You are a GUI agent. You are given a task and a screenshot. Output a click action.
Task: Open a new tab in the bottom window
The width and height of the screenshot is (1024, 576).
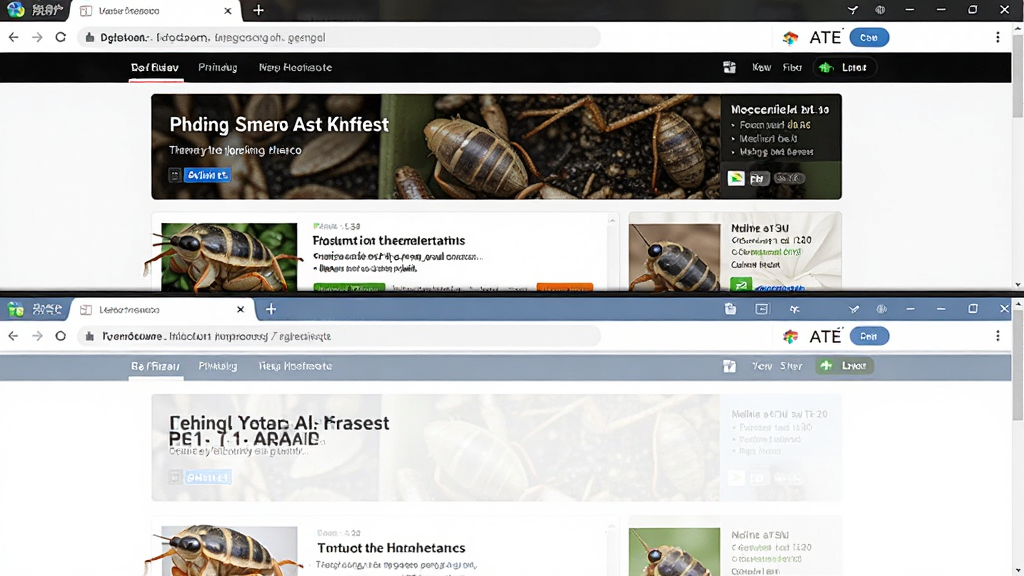271,309
